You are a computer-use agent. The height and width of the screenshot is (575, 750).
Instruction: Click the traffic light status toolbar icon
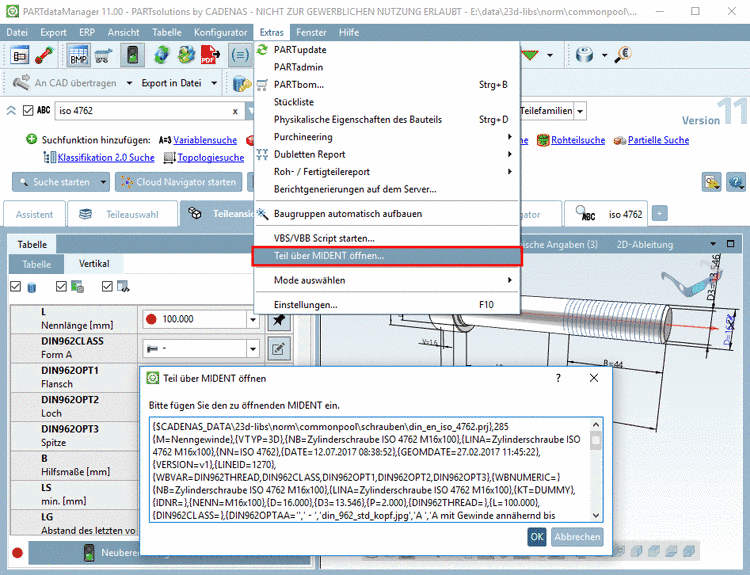132,55
